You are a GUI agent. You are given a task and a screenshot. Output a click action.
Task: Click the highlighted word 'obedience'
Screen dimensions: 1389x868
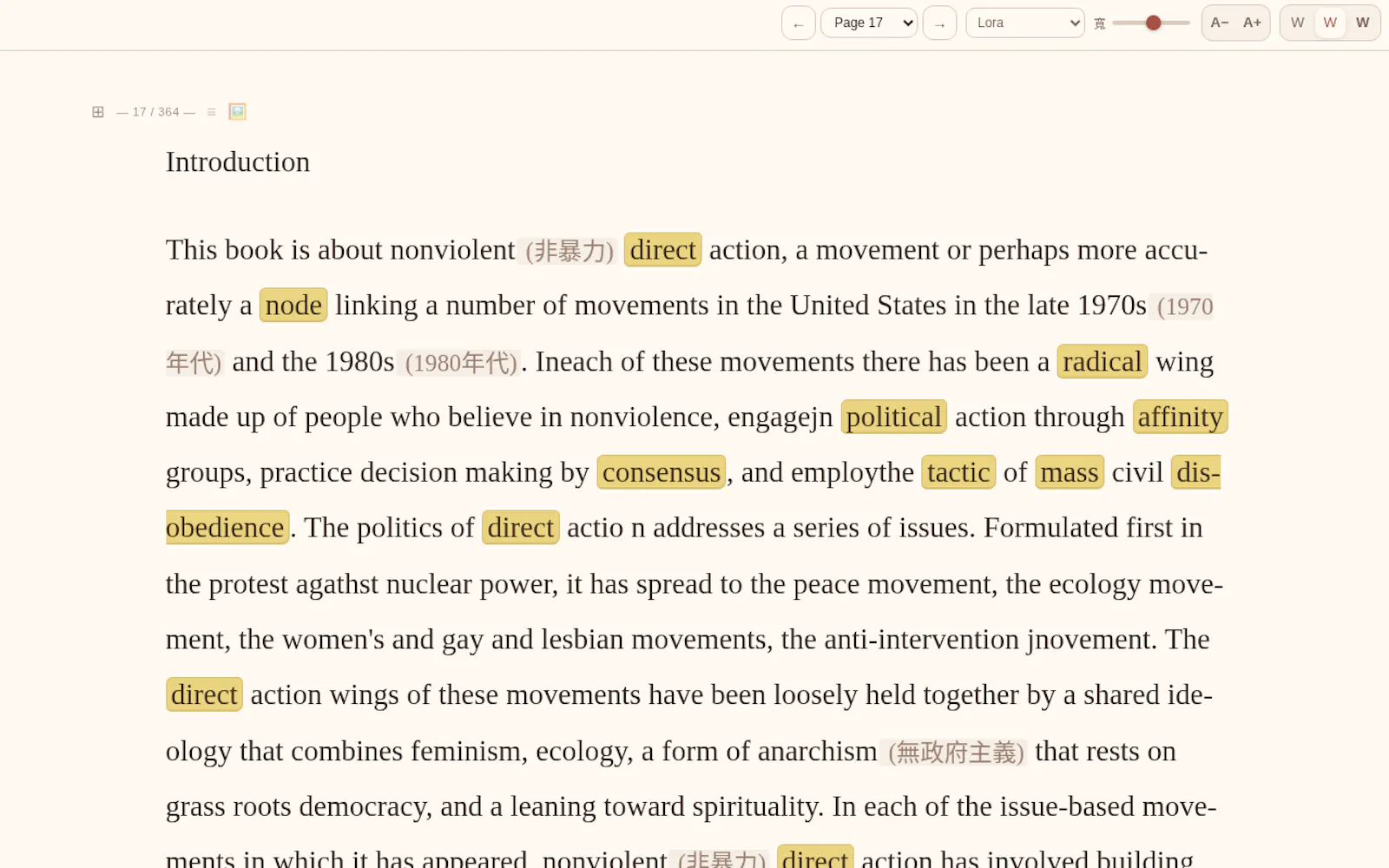[x=227, y=529]
